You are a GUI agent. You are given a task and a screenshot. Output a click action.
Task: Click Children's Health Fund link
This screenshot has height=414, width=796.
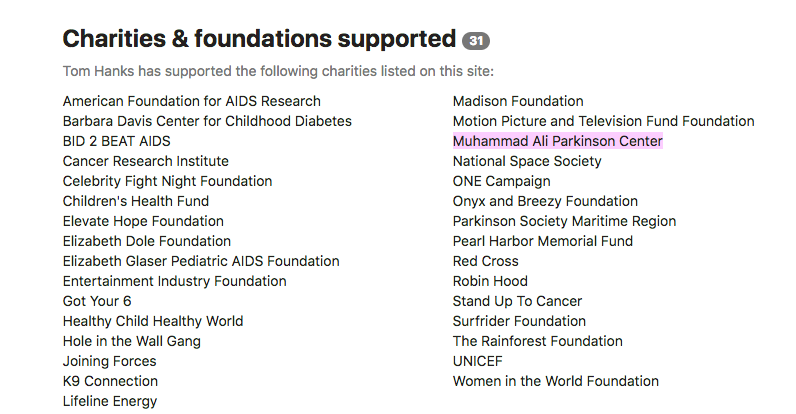pos(135,201)
